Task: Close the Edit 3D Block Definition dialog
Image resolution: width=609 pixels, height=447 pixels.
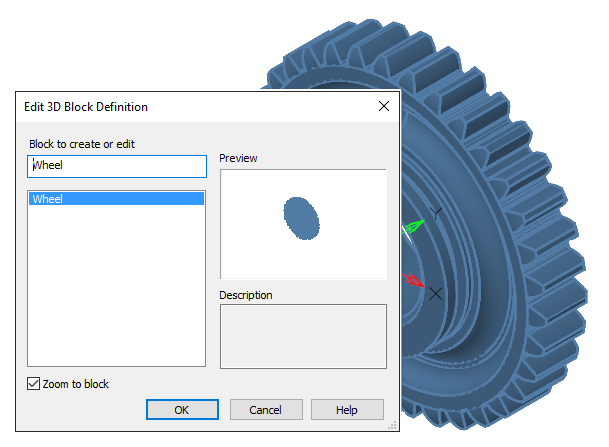Action: coord(383,106)
